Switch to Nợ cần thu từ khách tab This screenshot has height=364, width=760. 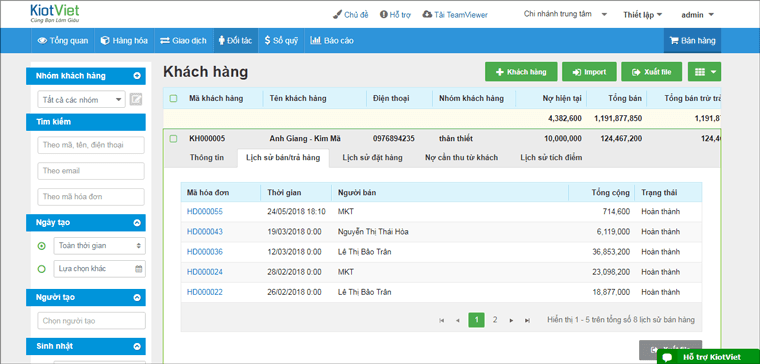(461, 158)
